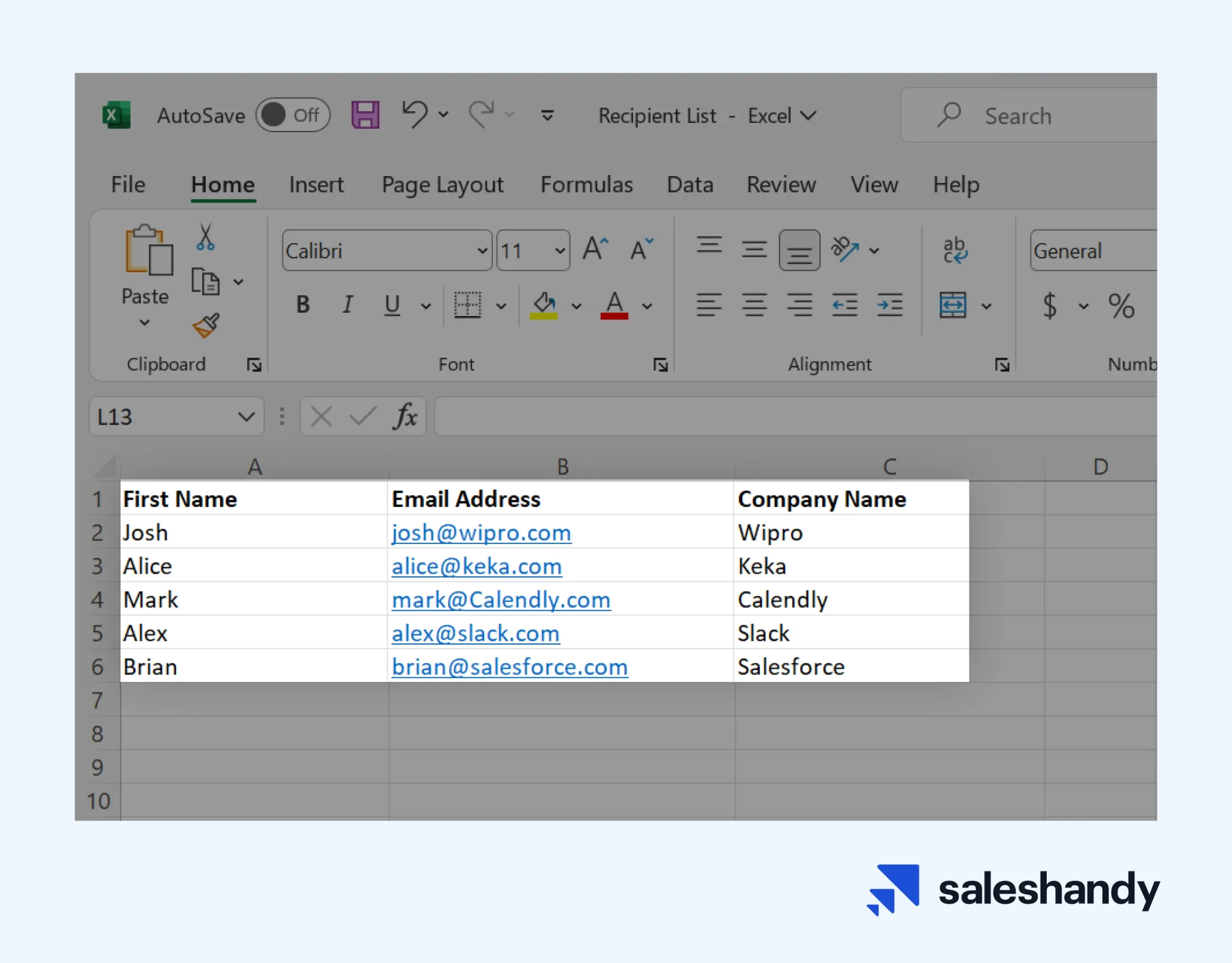Open the Underline style dropdown
Viewport: 1232px width, 963px height.
point(426,306)
